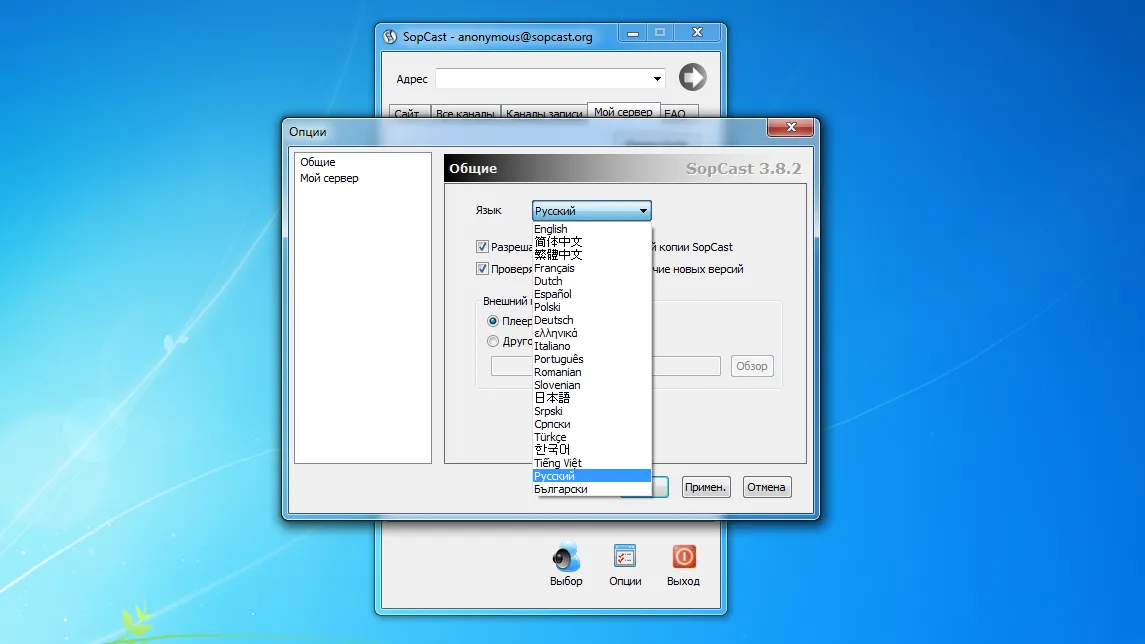Choose 简体中文 from the language list
This screenshot has height=644, width=1145.
click(x=592, y=242)
